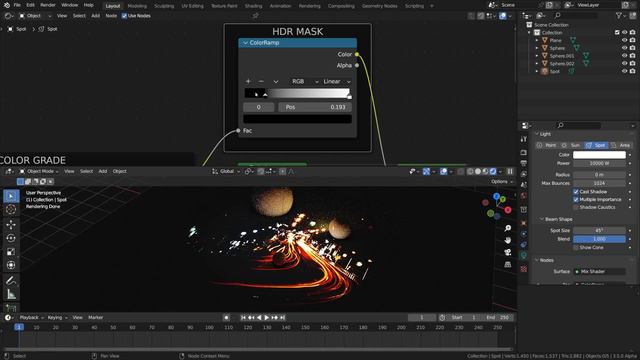Open the Linear interpolation dropdown in ColorRamp

click(x=336, y=82)
